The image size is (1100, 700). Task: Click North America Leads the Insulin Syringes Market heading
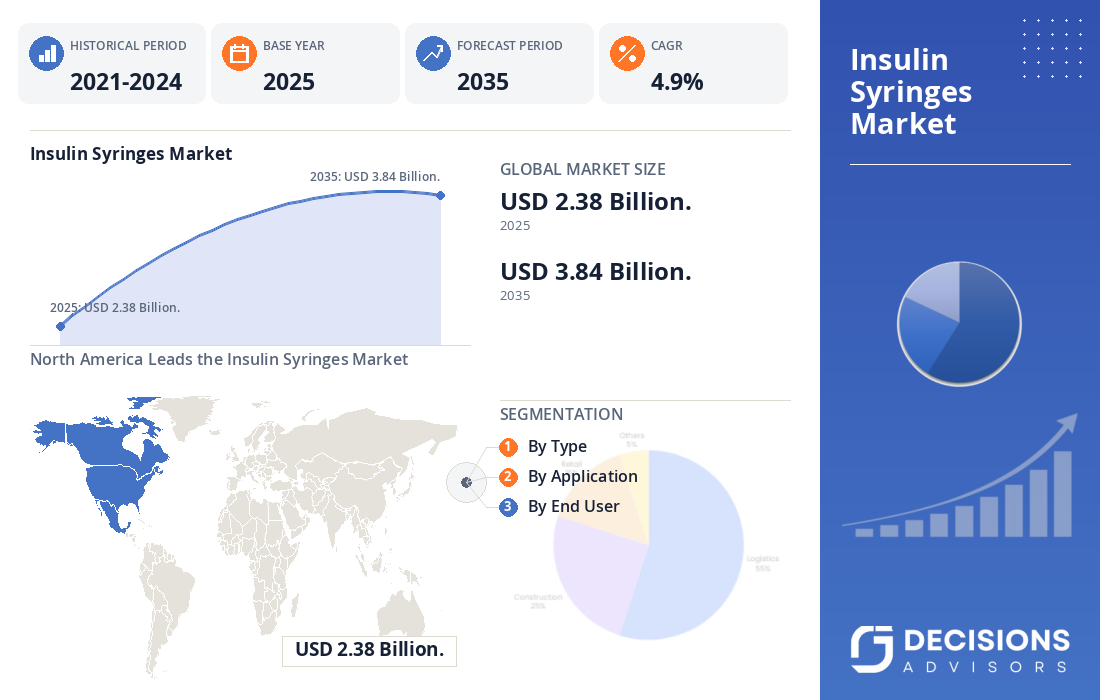pos(219,359)
